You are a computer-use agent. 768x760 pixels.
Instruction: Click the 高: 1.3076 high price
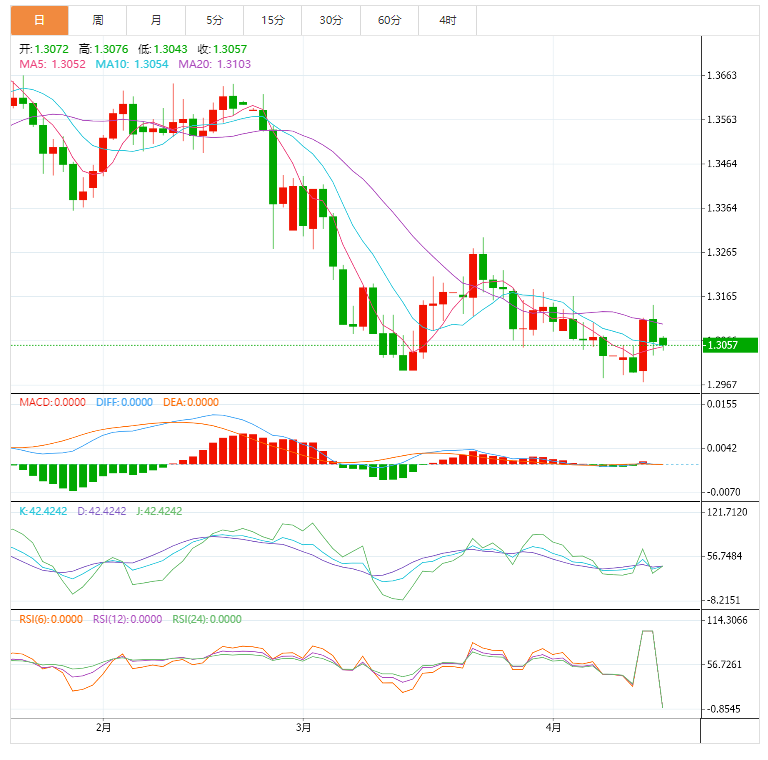(103, 49)
